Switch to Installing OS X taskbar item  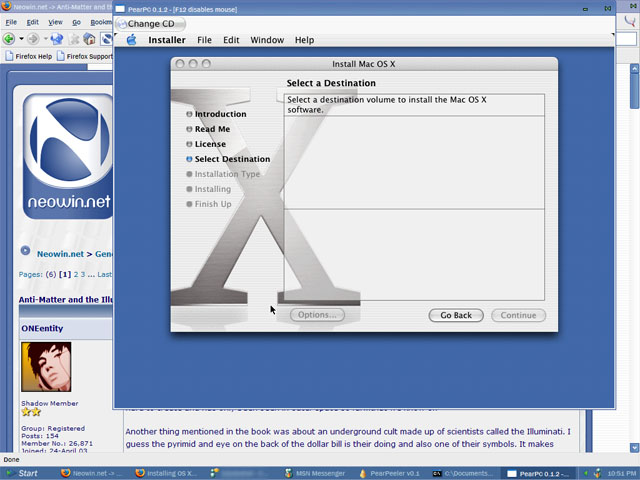[167, 473]
